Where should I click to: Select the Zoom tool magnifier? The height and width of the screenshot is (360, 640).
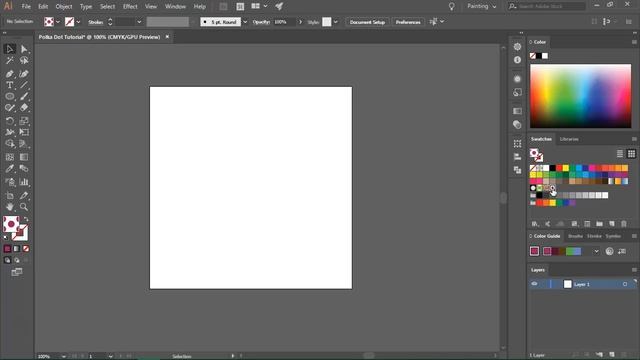[24, 207]
